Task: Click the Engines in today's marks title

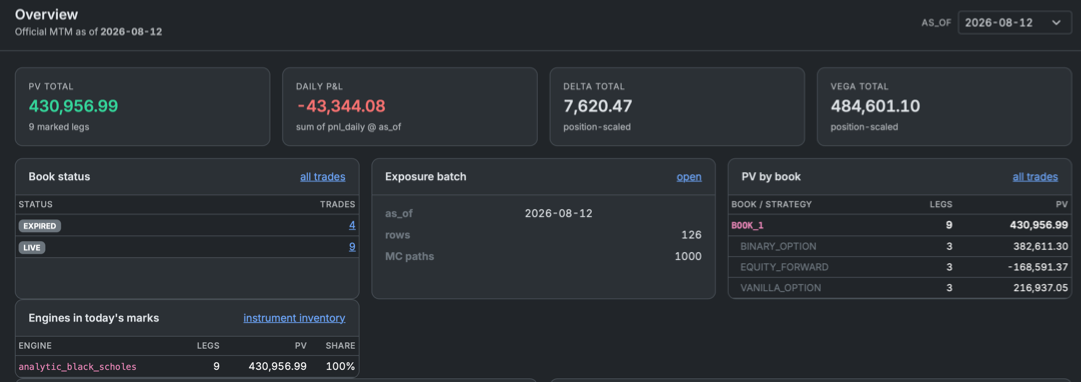Action: click(x=94, y=318)
